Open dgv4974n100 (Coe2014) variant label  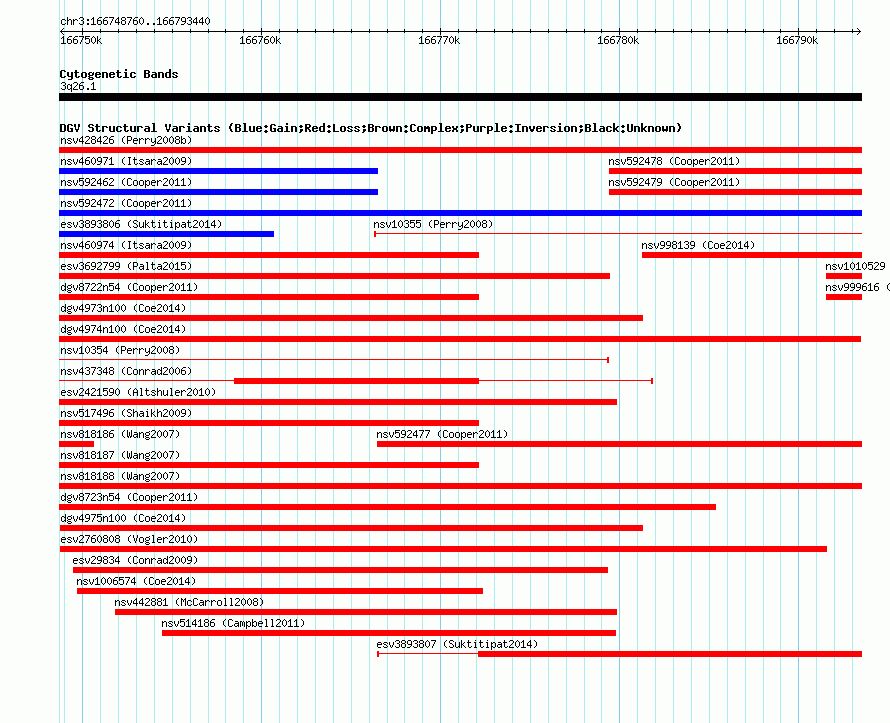[x=123, y=329]
